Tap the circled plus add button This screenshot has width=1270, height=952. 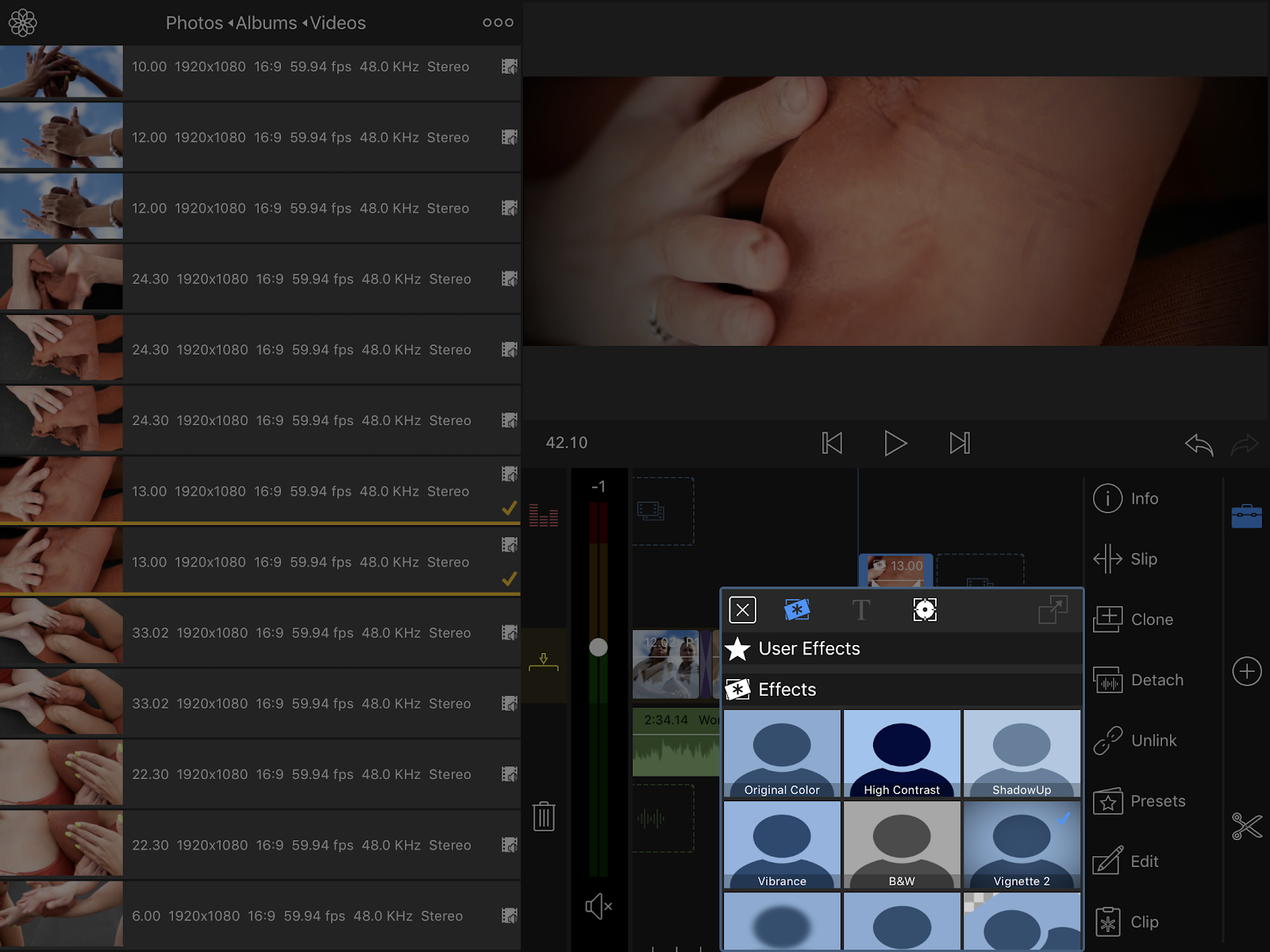pyautogui.click(x=1247, y=672)
